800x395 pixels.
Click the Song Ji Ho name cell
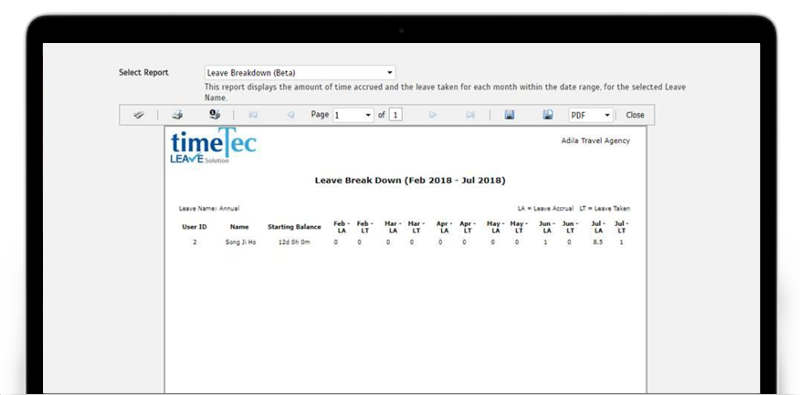[x=241, y=242]
